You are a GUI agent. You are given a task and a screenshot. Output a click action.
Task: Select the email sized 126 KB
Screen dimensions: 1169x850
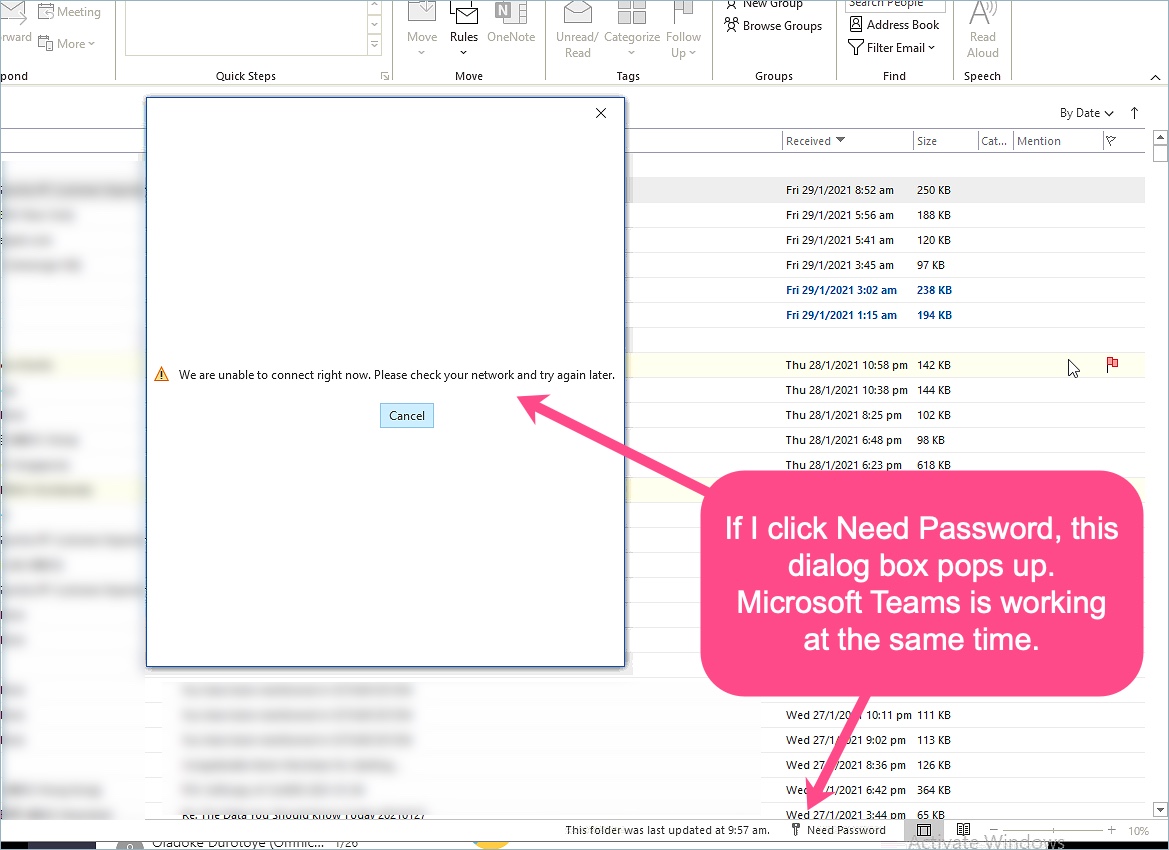tap(573, 765)
